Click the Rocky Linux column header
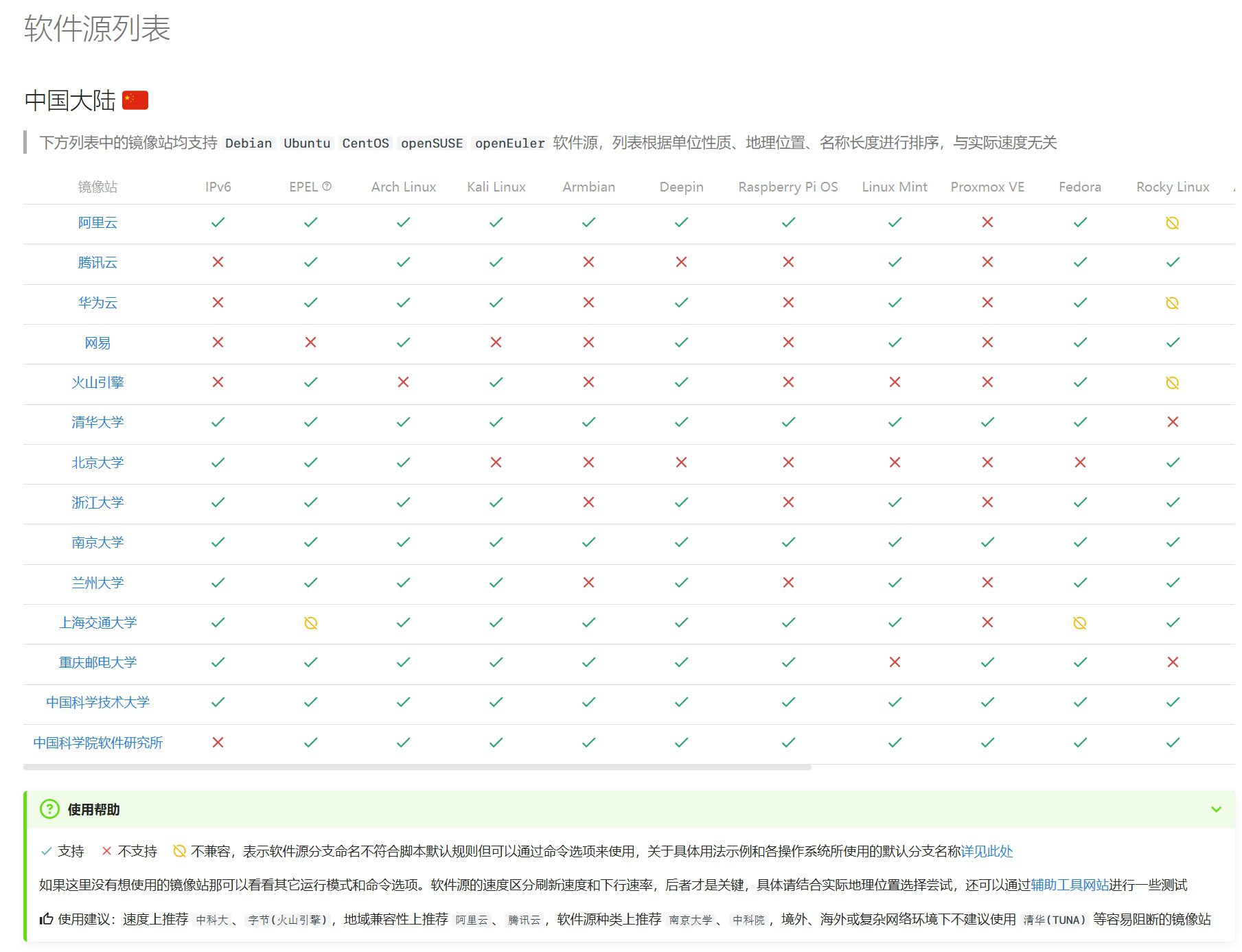The height and width of the screenshot is (952, 1242). [x=1173, y=187]
